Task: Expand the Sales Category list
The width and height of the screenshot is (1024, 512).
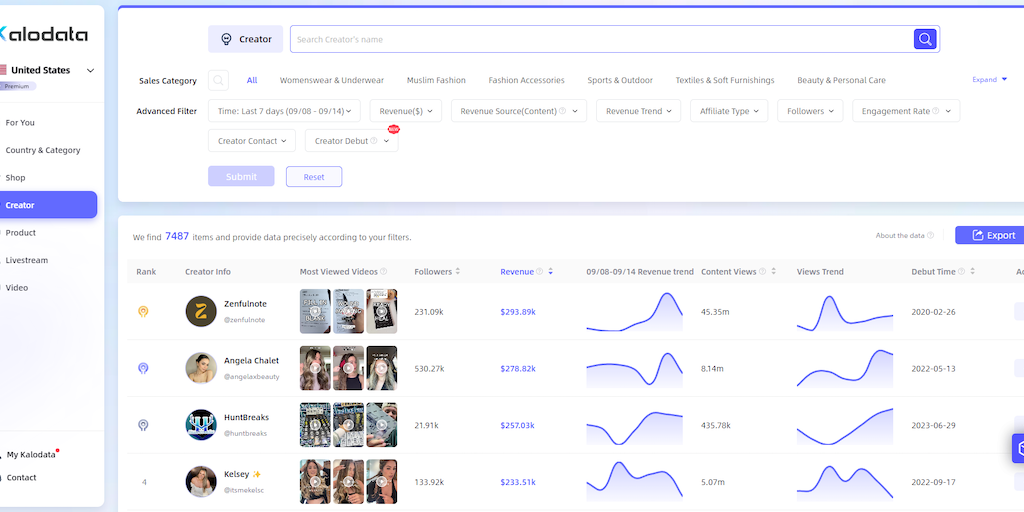Action: 989,80
